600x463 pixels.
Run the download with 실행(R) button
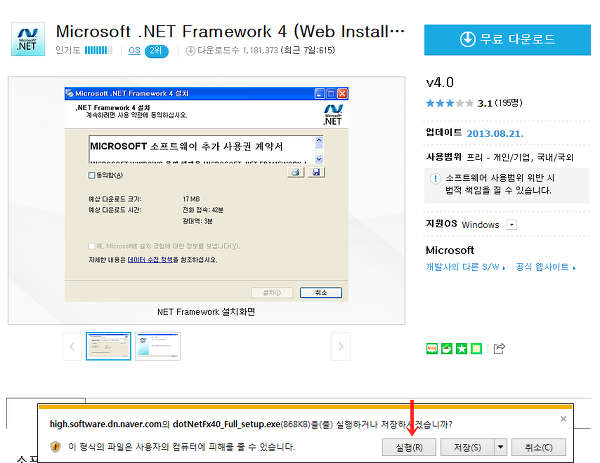tap(409, 447)
